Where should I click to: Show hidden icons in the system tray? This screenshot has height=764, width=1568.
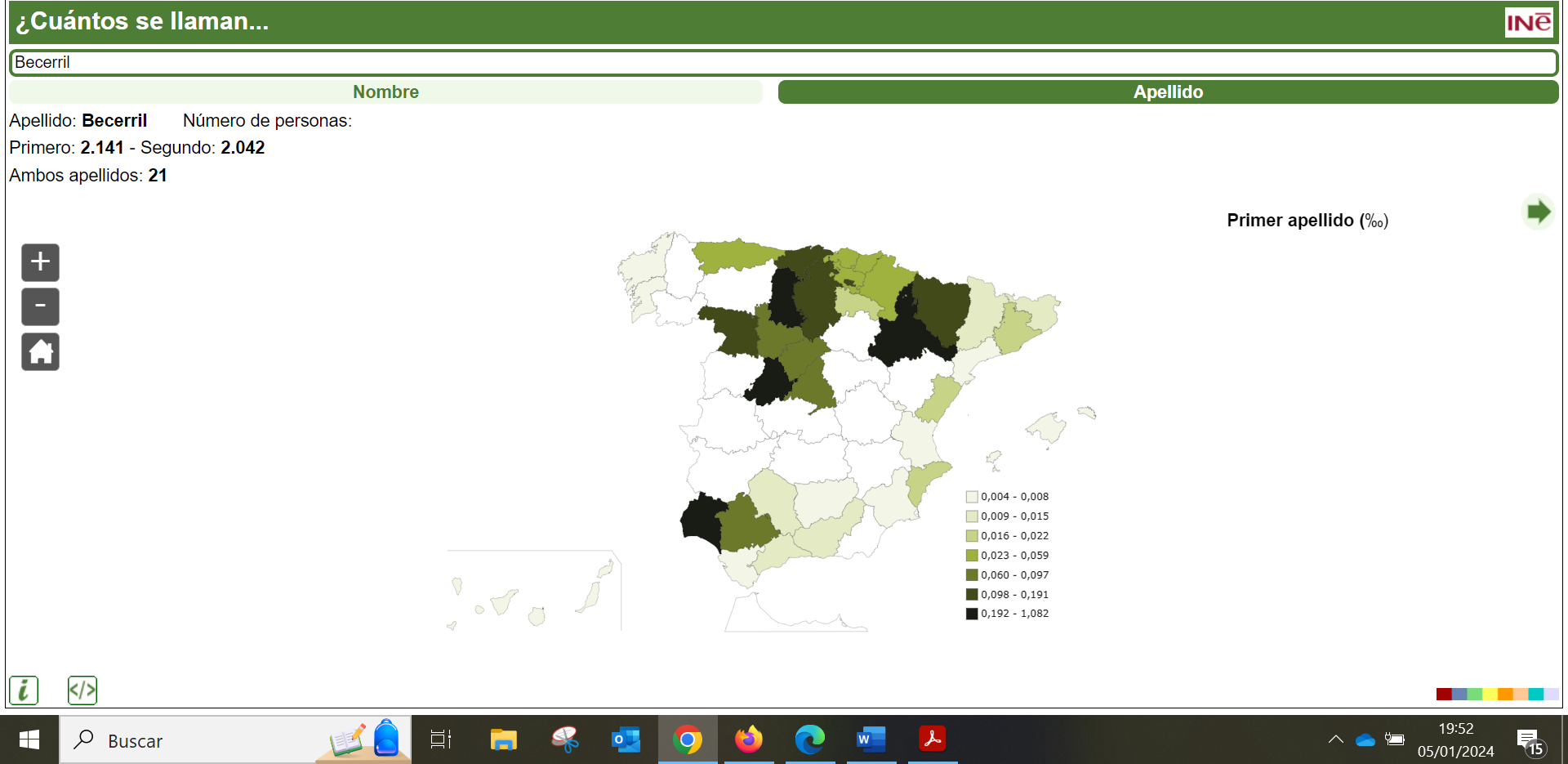click(x=1336, y=740)
